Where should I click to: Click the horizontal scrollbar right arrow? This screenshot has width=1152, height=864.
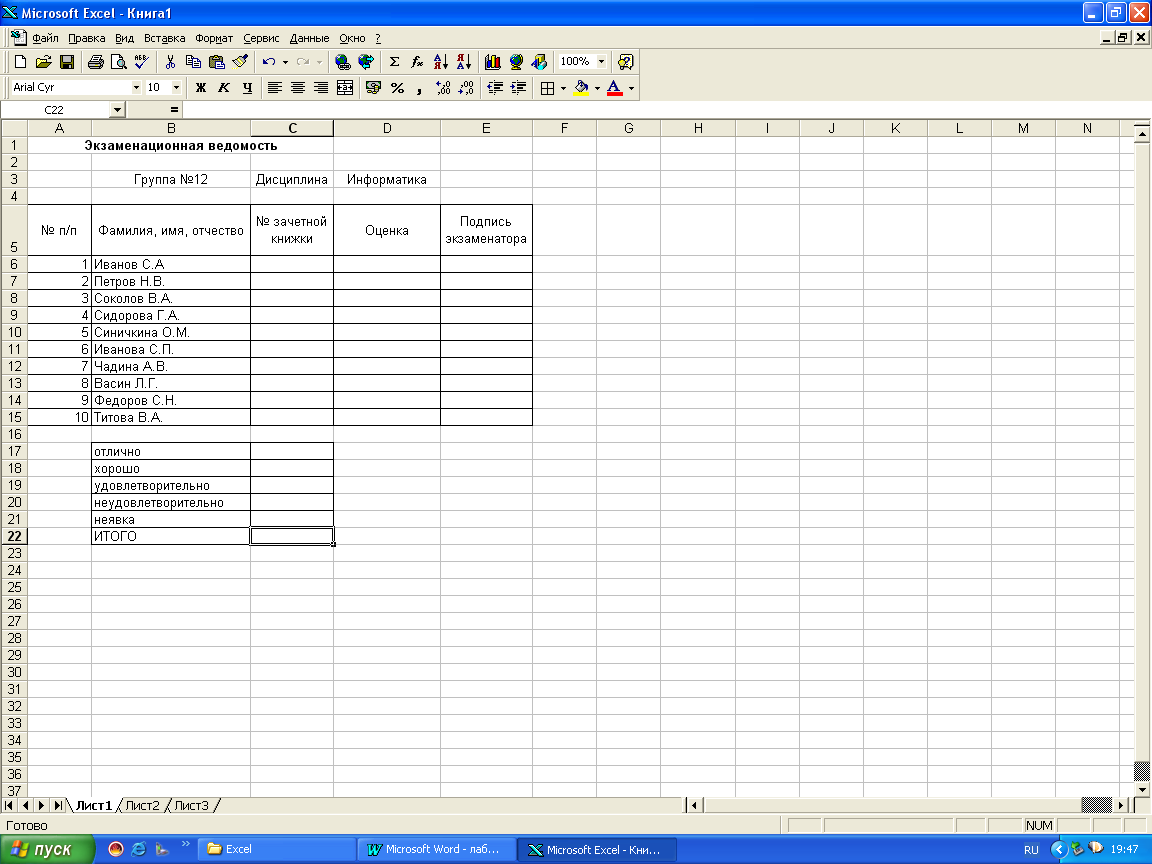coord(1121,806)
